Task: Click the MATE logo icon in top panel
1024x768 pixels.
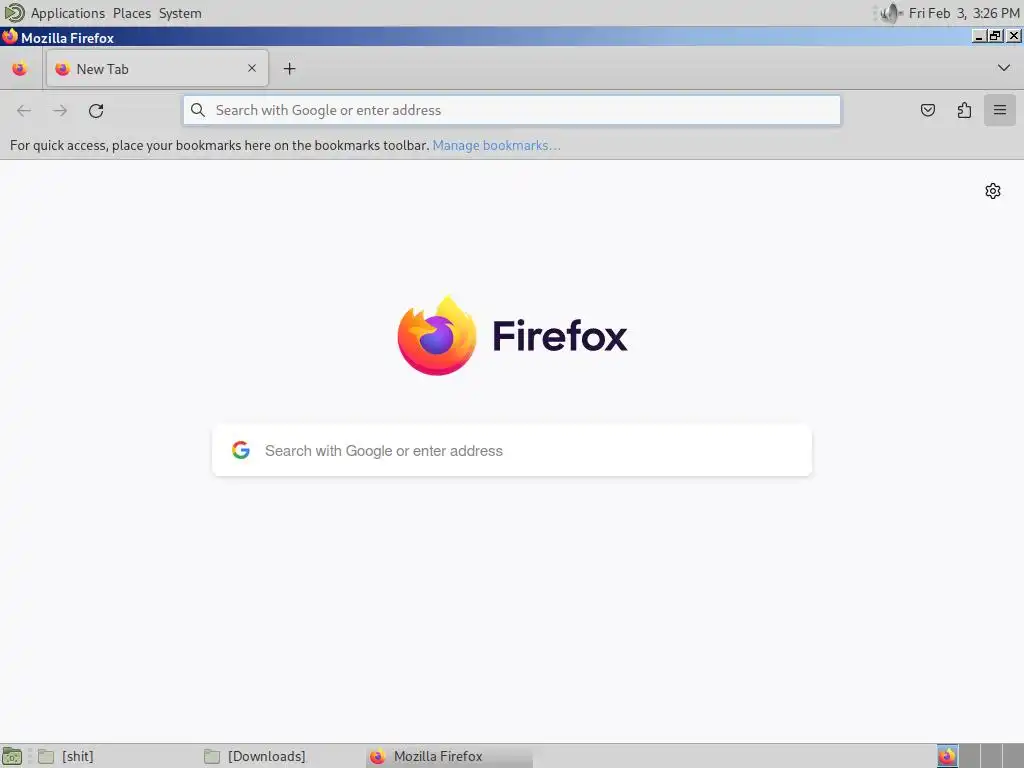Action: 14,12
